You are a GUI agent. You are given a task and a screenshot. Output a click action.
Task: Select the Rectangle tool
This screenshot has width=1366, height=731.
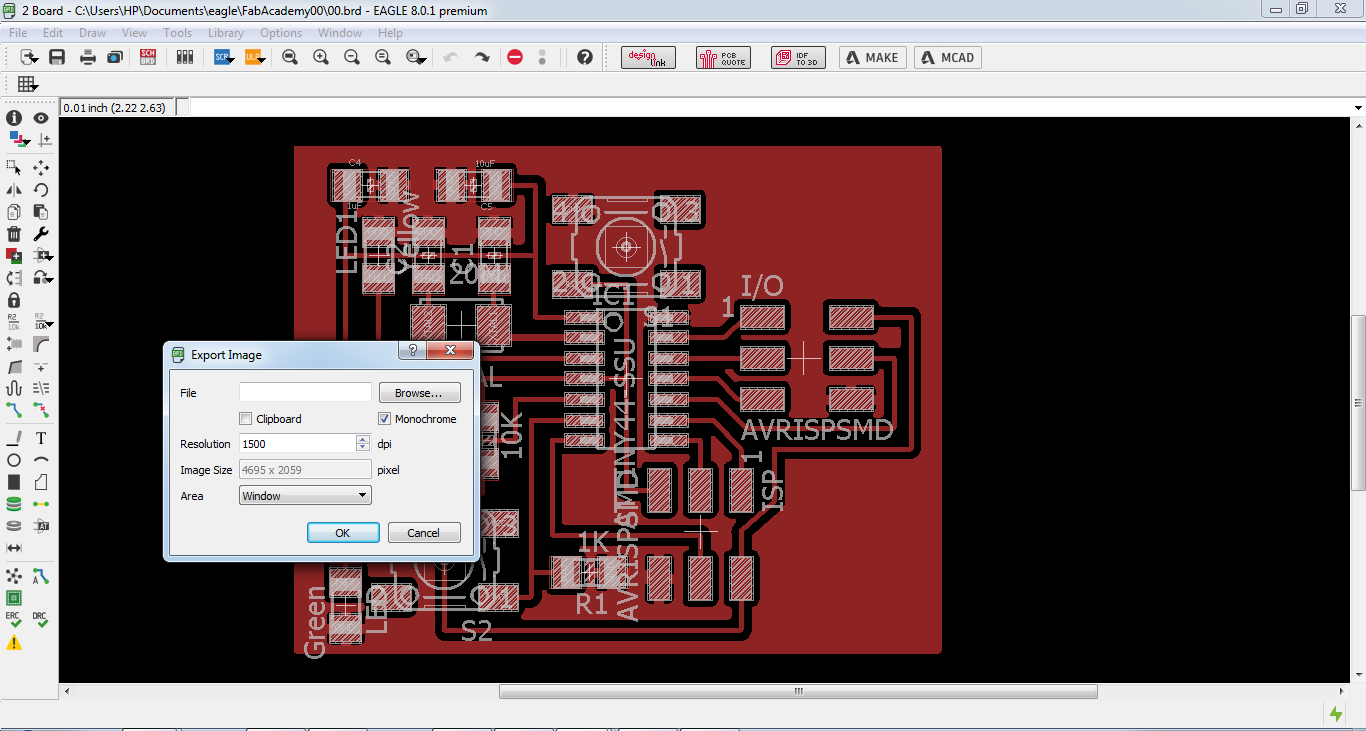pos(14,482)
